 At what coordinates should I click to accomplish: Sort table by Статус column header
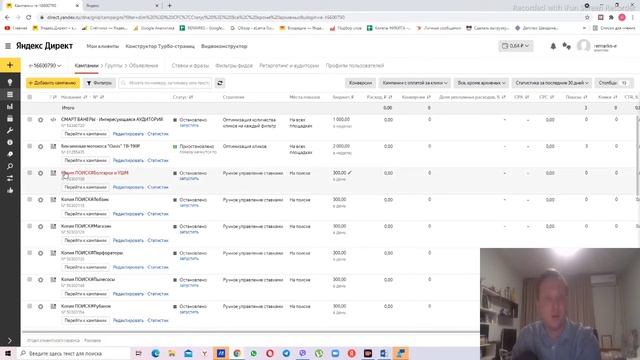coord(183,97)
